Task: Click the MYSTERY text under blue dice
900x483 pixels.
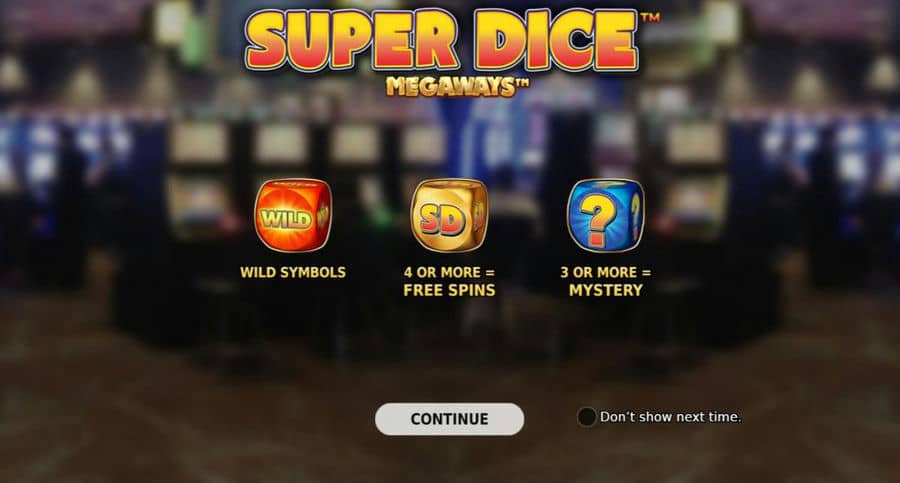Action: tap(606, 291)
